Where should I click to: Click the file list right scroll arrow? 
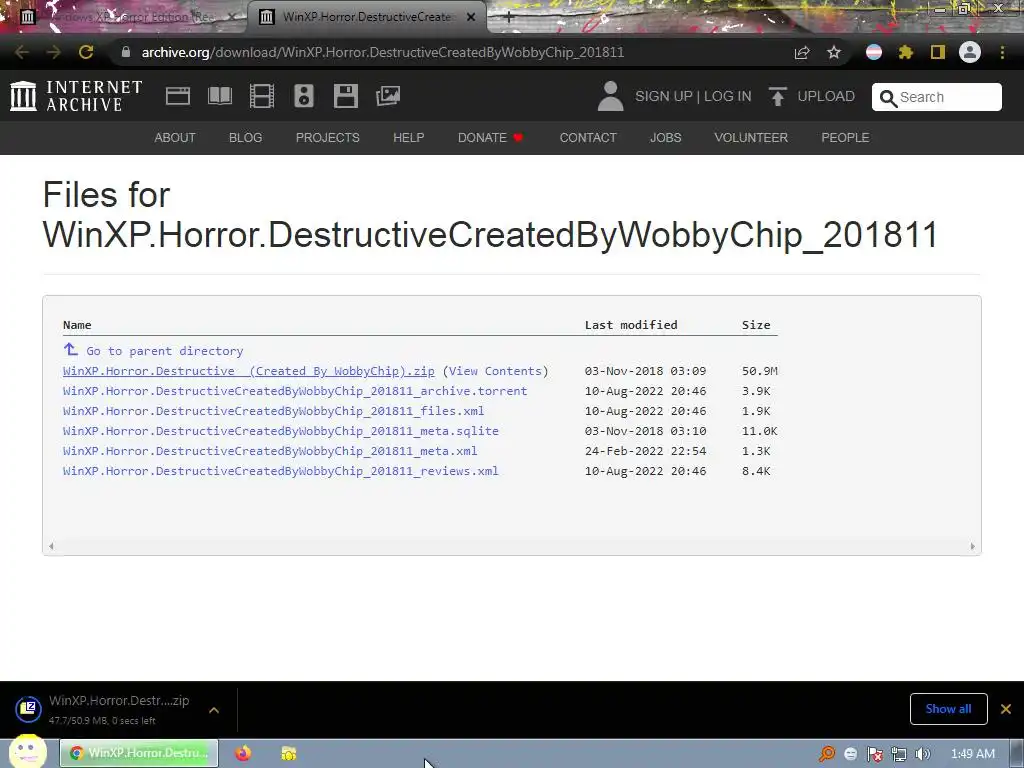[972, 546]
